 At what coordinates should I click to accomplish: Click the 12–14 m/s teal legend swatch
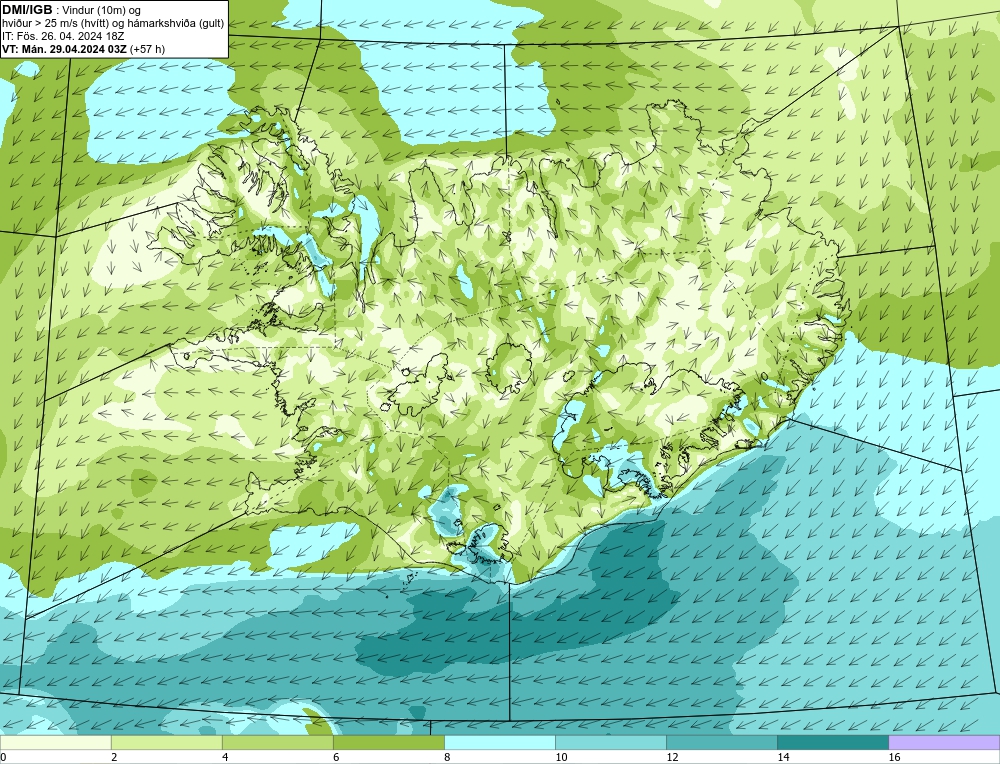(x=721, y=742)
